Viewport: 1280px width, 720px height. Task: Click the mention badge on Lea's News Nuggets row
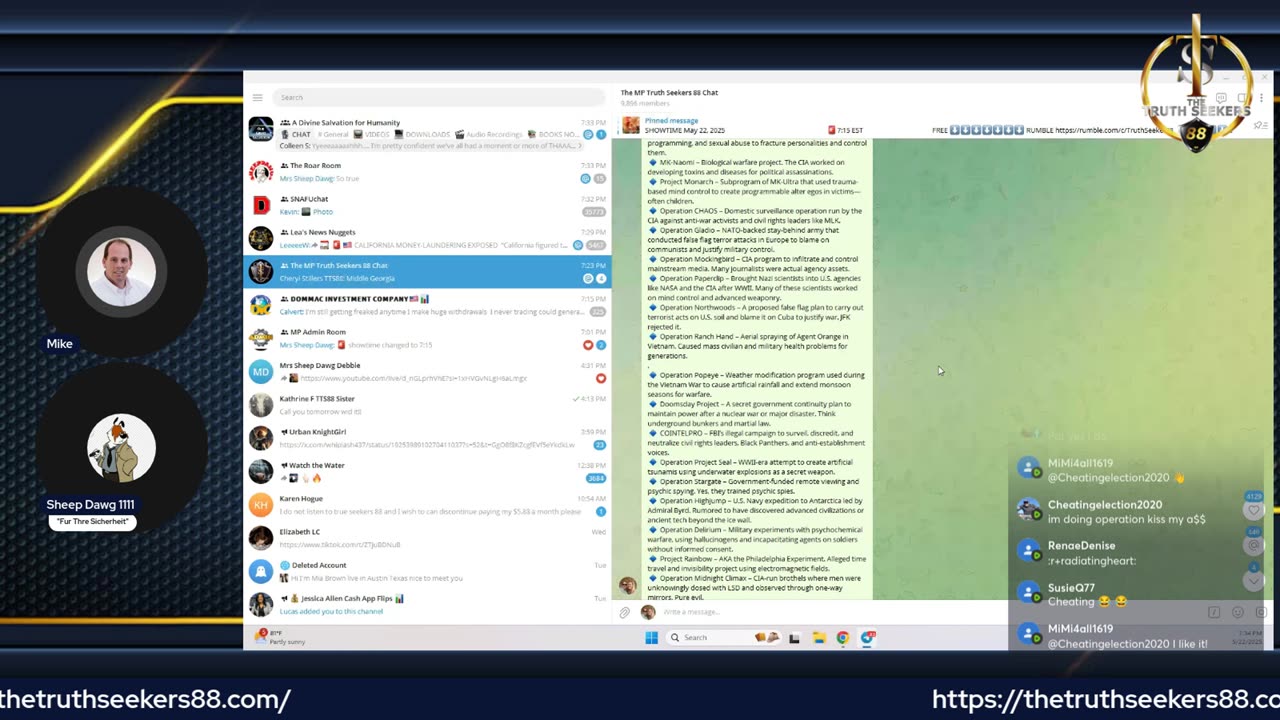(577, 245)
